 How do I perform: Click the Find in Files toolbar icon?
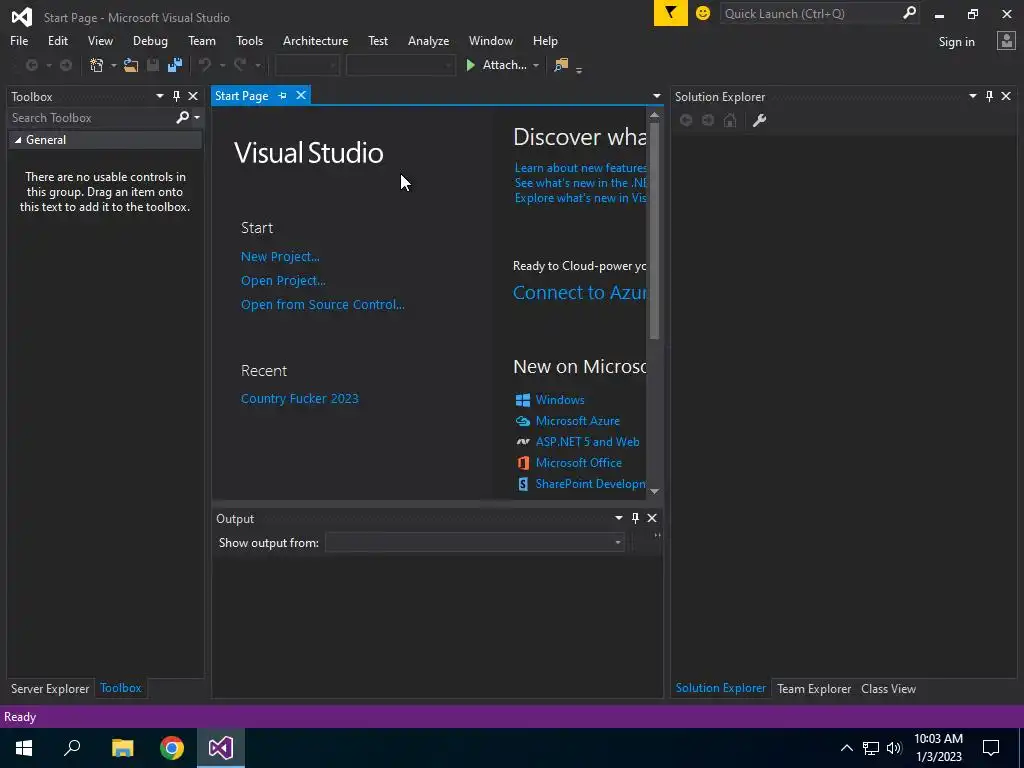561,65
